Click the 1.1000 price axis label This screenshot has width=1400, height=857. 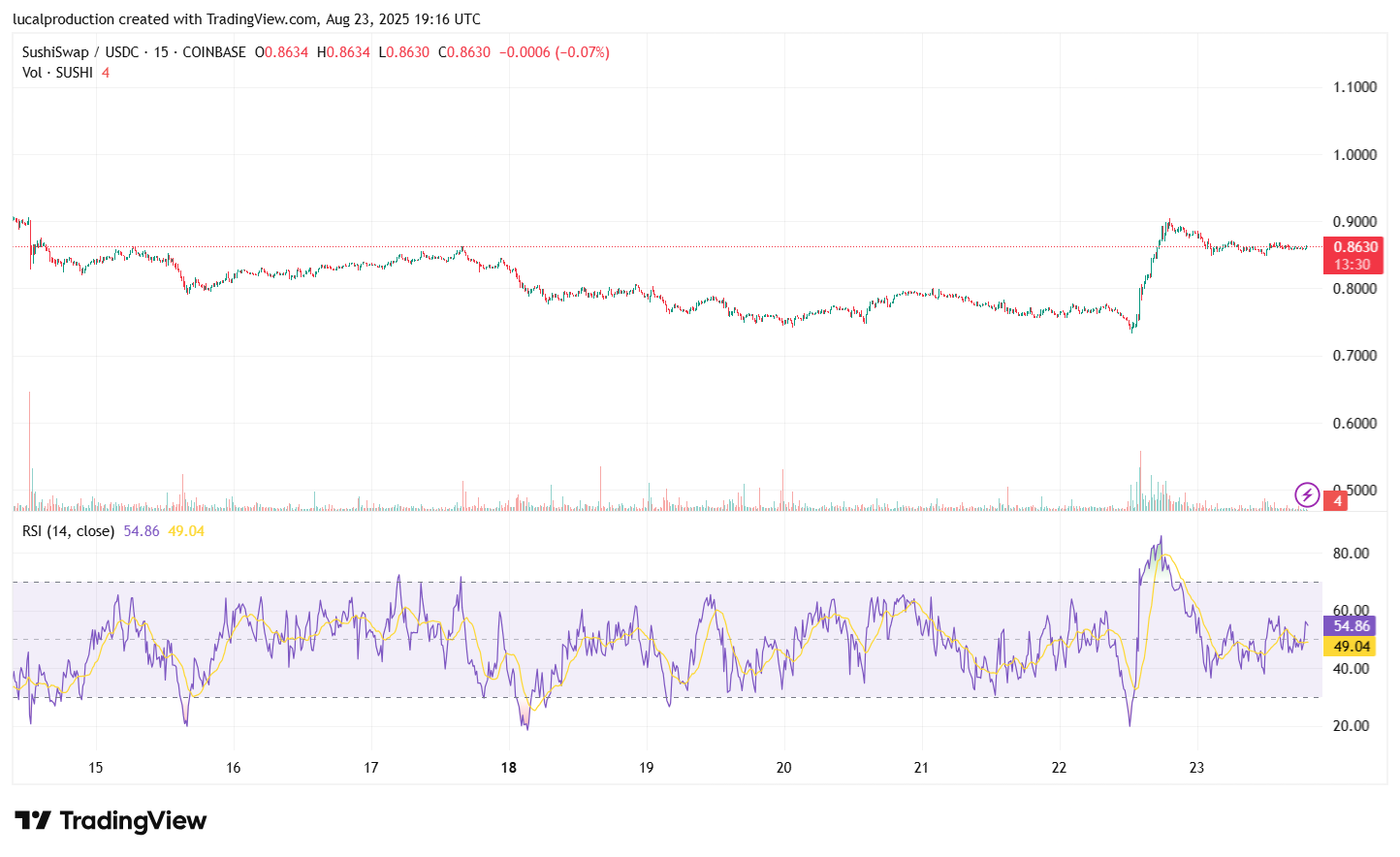pyautogui.click(x=1354, y=87)
